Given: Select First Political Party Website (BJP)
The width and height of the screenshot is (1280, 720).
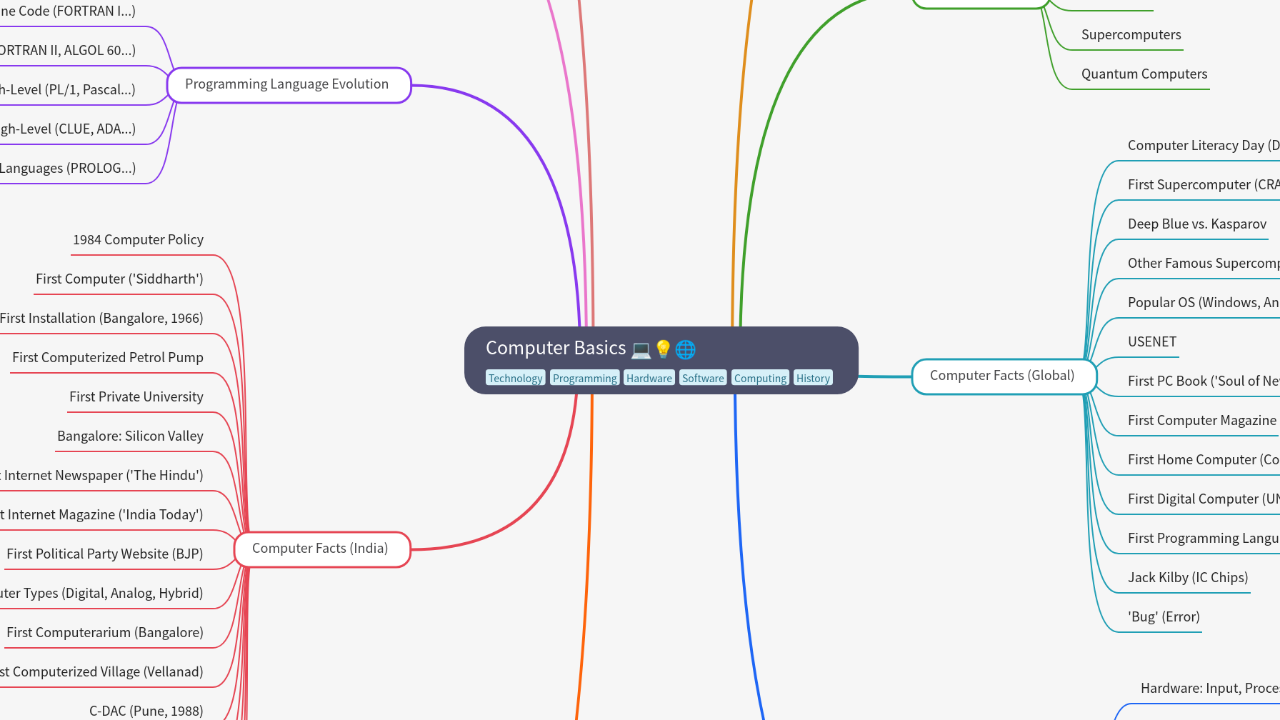Looking at the screenshot, I should point(104,554).
